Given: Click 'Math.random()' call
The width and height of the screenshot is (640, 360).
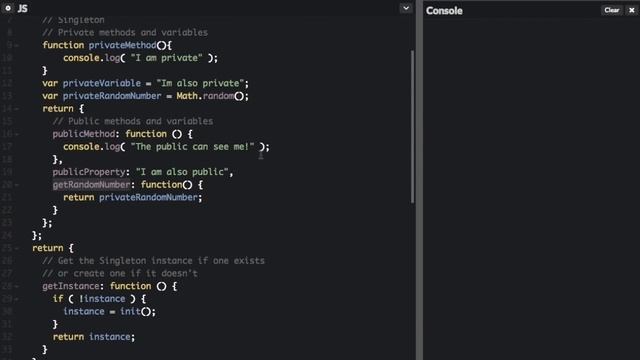Looking at the screenshot, I should [210, 96].
